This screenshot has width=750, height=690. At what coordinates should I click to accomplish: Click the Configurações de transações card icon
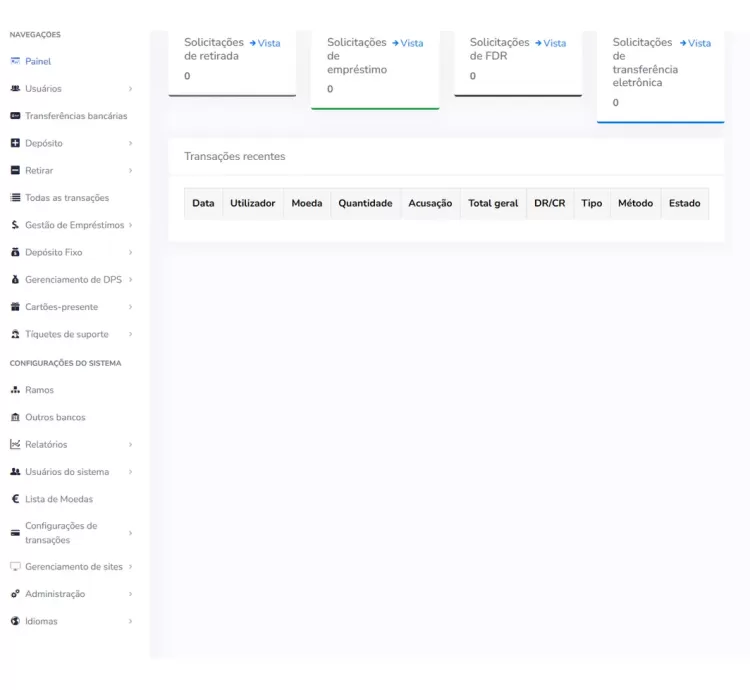tap(15, 533)
